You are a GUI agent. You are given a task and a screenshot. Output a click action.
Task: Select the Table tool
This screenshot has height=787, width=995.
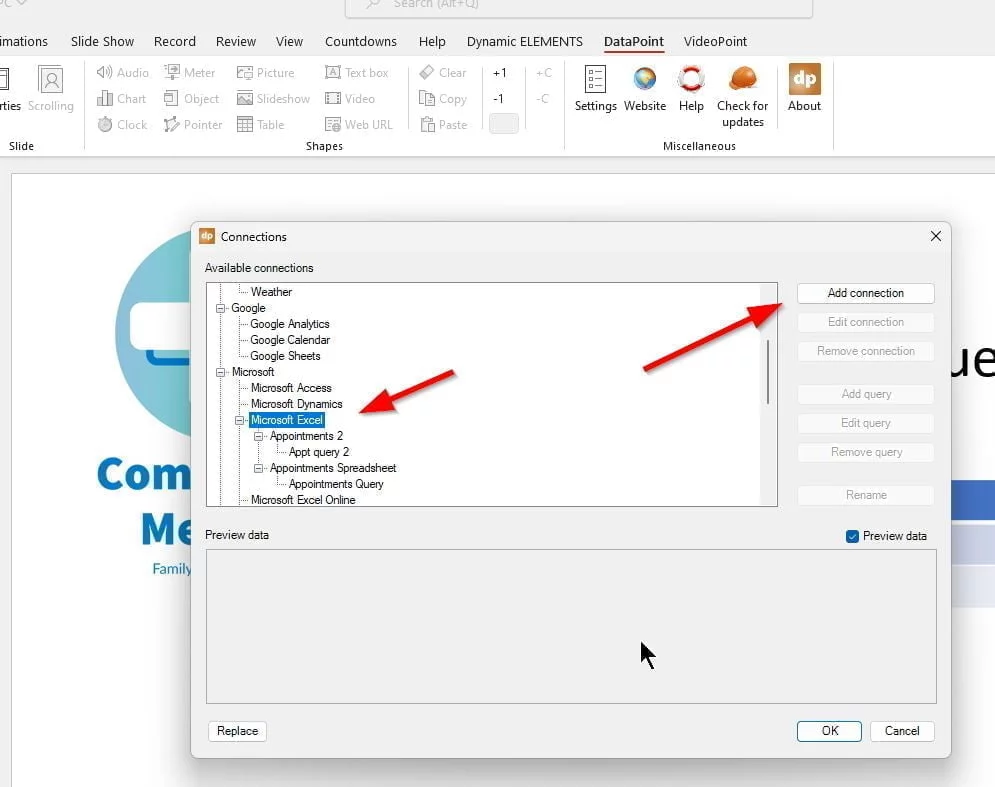tap(263, 124)
